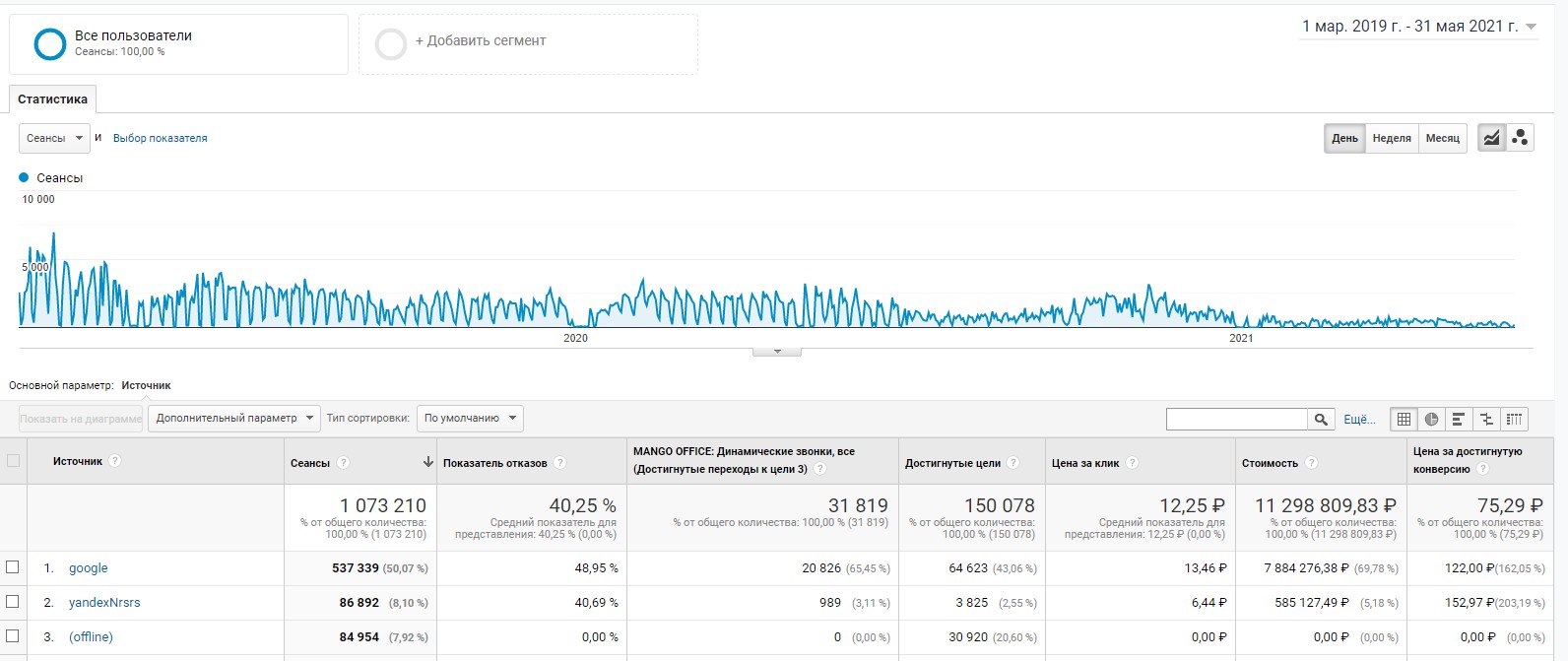Open help icon next to Цена за клик
The width and height of the screenshot is (1568, 661).
(x=1132, y=463)
